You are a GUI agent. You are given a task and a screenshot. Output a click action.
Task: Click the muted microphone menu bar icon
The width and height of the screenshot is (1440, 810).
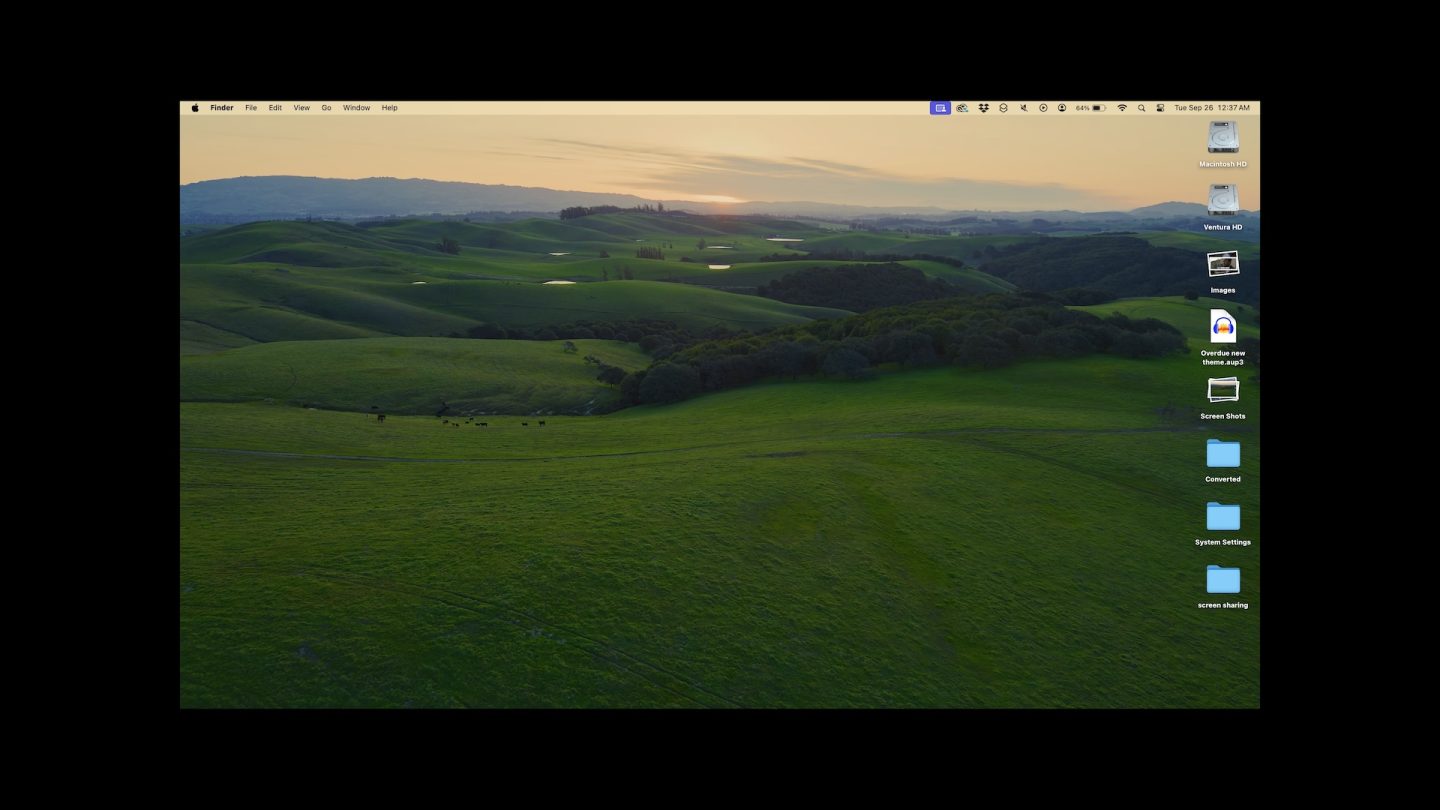(1023, 108)
